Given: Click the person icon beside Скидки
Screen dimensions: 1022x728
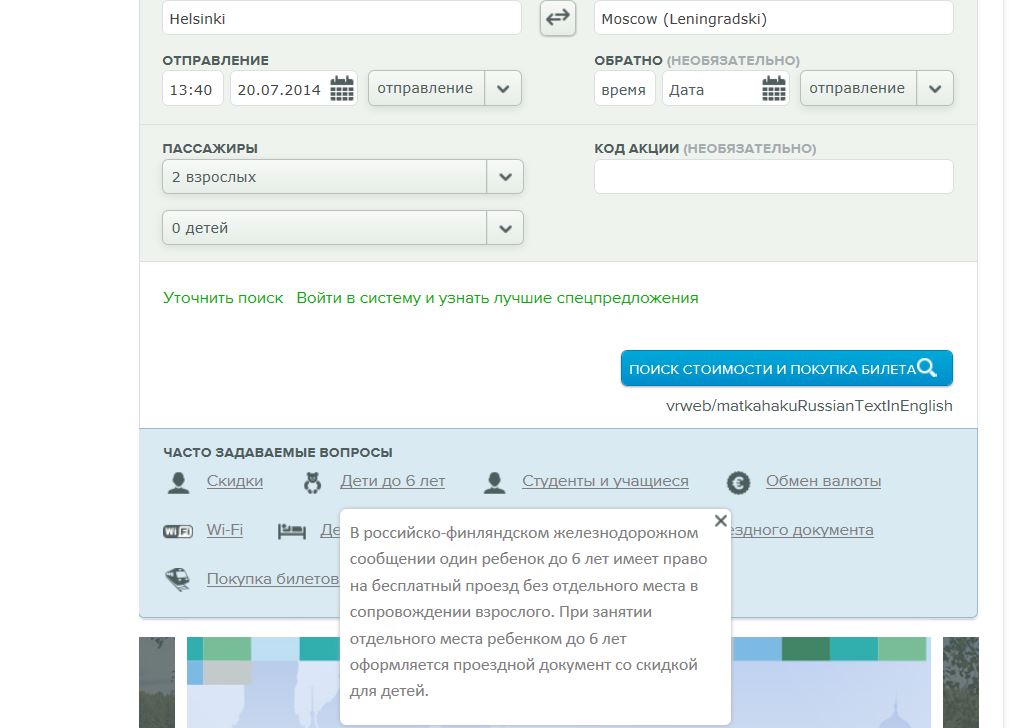Looking at the screenshot, I should pos(179,482).
